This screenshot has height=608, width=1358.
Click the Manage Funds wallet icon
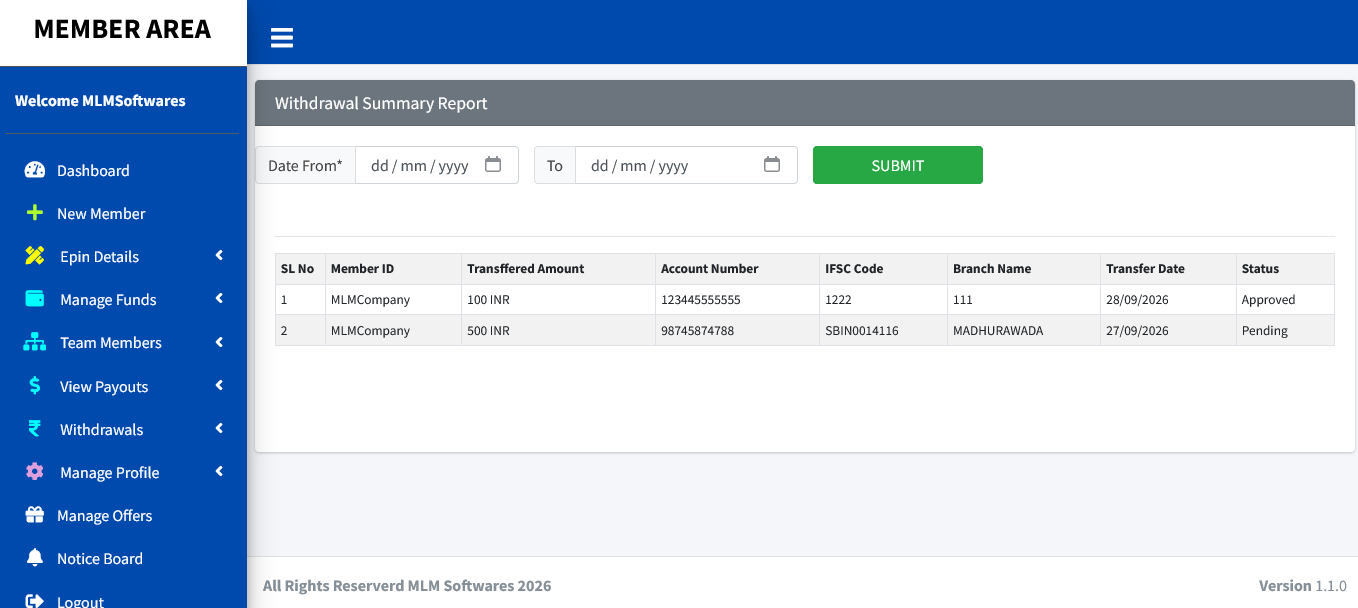(35, 299)
